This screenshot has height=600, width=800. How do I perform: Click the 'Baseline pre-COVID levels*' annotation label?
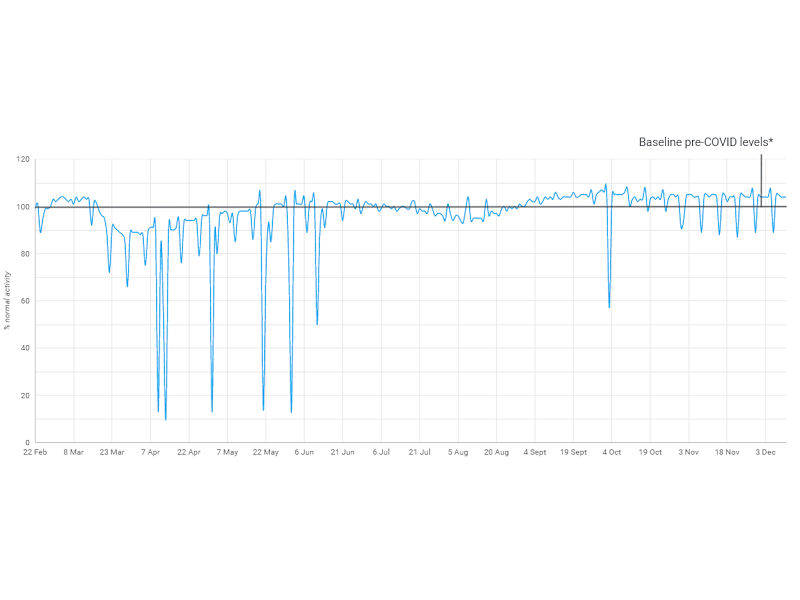[706, 142]
